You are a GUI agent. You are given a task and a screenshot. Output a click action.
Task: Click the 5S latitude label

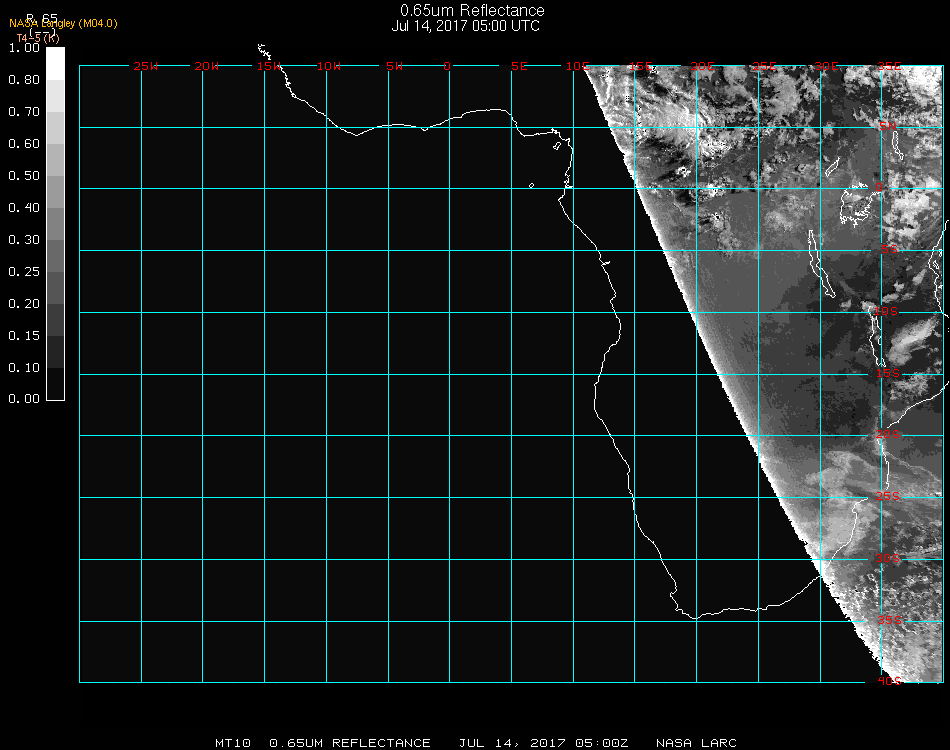(x=889, y=249)
